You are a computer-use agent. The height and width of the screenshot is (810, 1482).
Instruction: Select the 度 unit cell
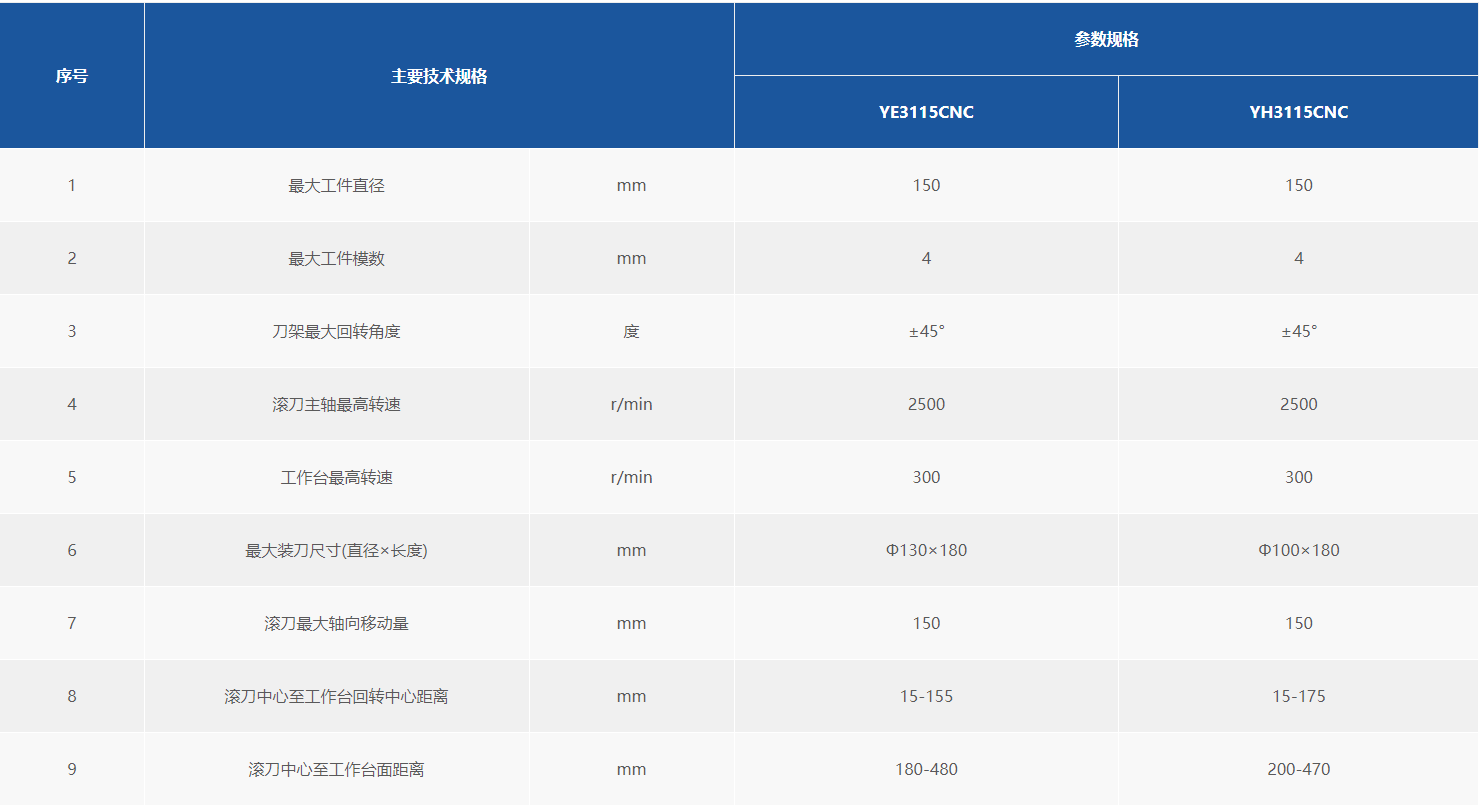point(631,331)
